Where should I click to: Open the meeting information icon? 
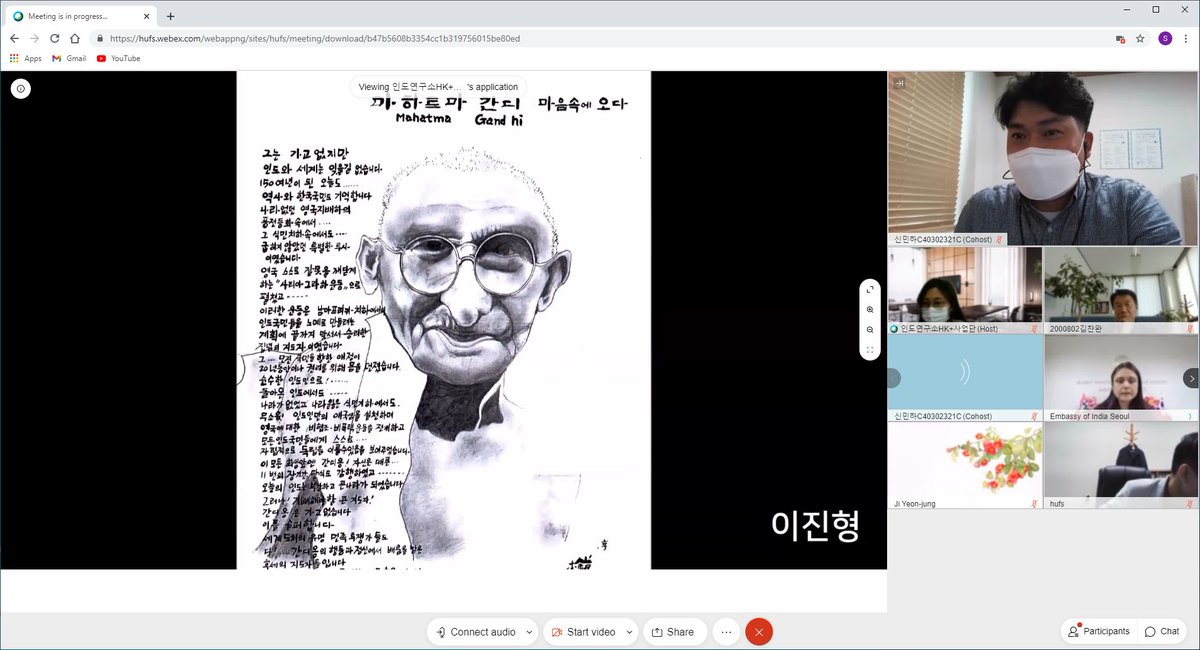[x=22, y=89]
